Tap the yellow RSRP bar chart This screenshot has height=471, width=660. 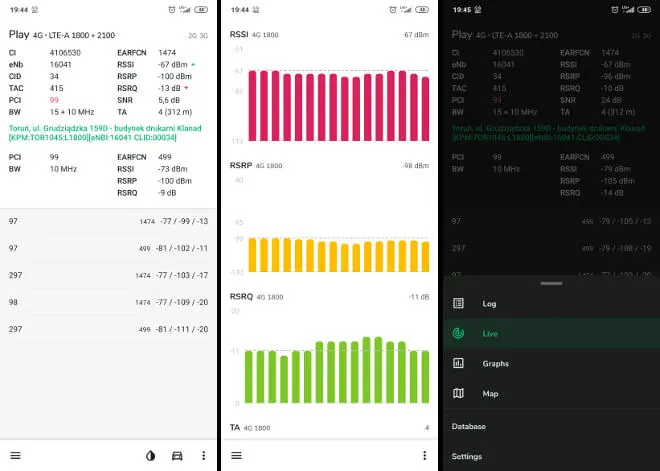click(330, 255)
